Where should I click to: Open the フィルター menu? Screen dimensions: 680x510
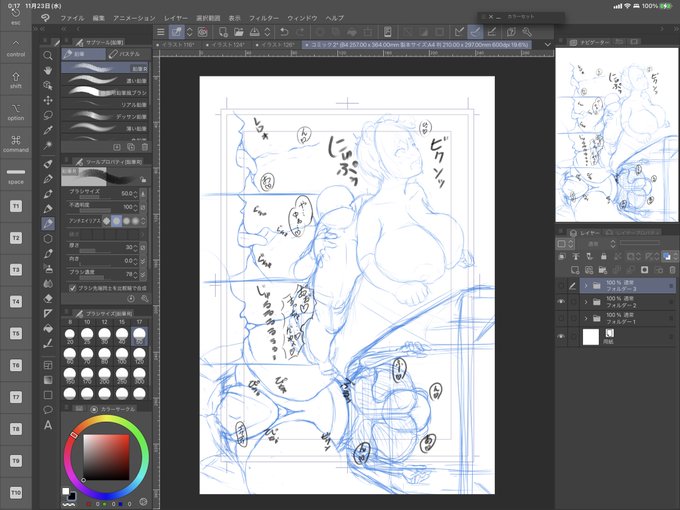pos(264,18)
